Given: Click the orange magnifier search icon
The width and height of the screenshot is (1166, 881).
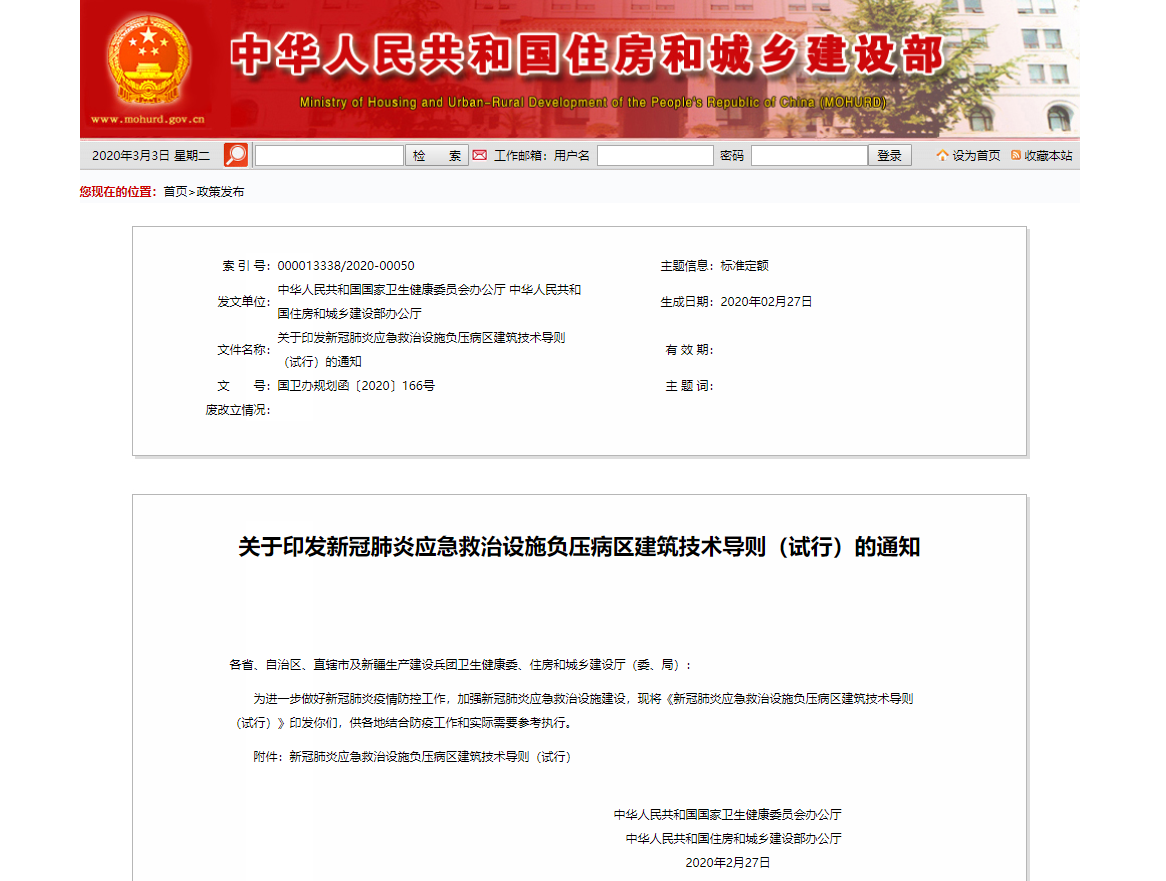Looking at the screenshot, I should pyautogui.click(x=236, y=155).
